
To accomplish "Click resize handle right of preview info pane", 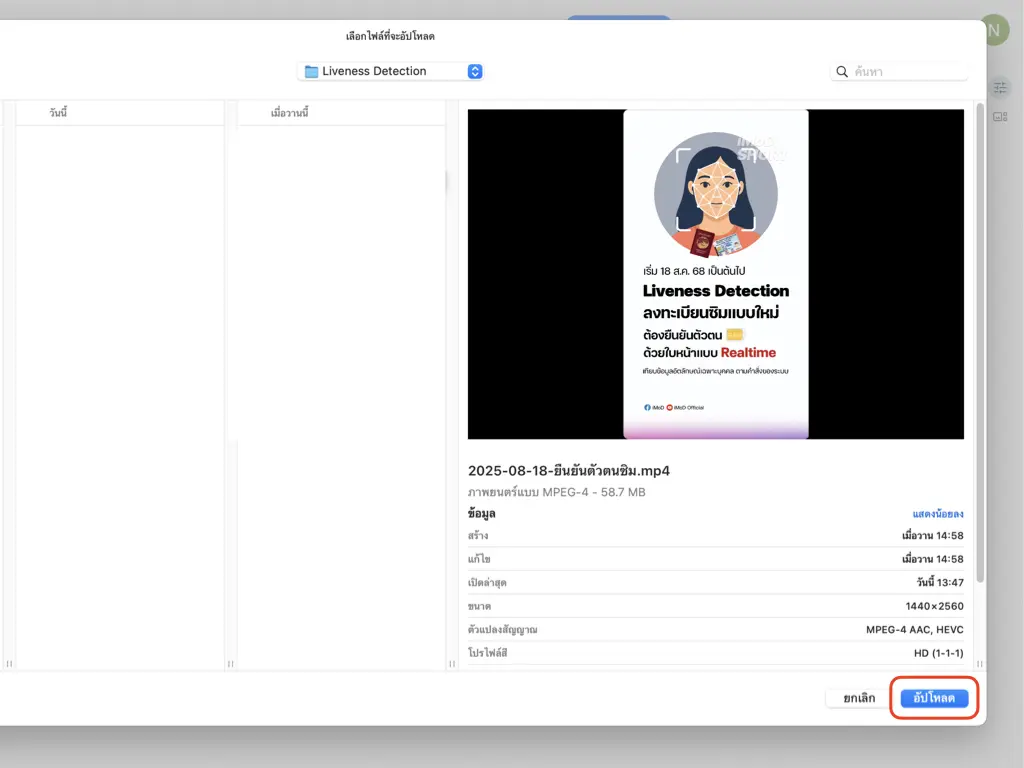I will [980, 664].
